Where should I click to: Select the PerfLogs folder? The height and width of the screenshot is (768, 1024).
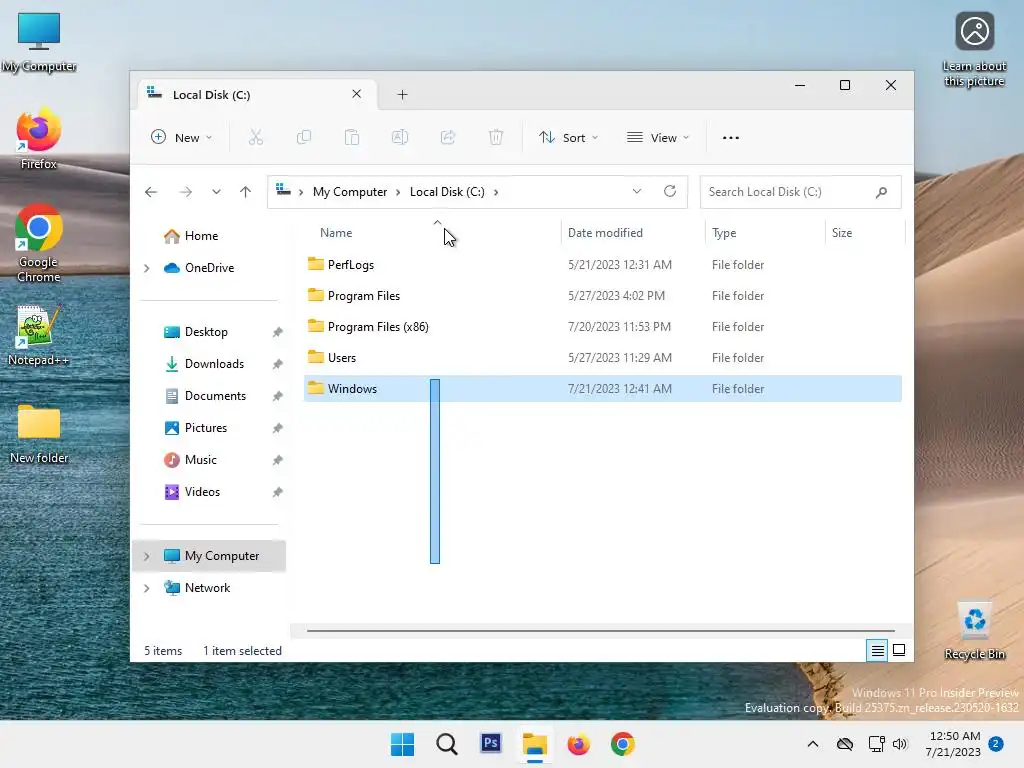click(603, 264)
